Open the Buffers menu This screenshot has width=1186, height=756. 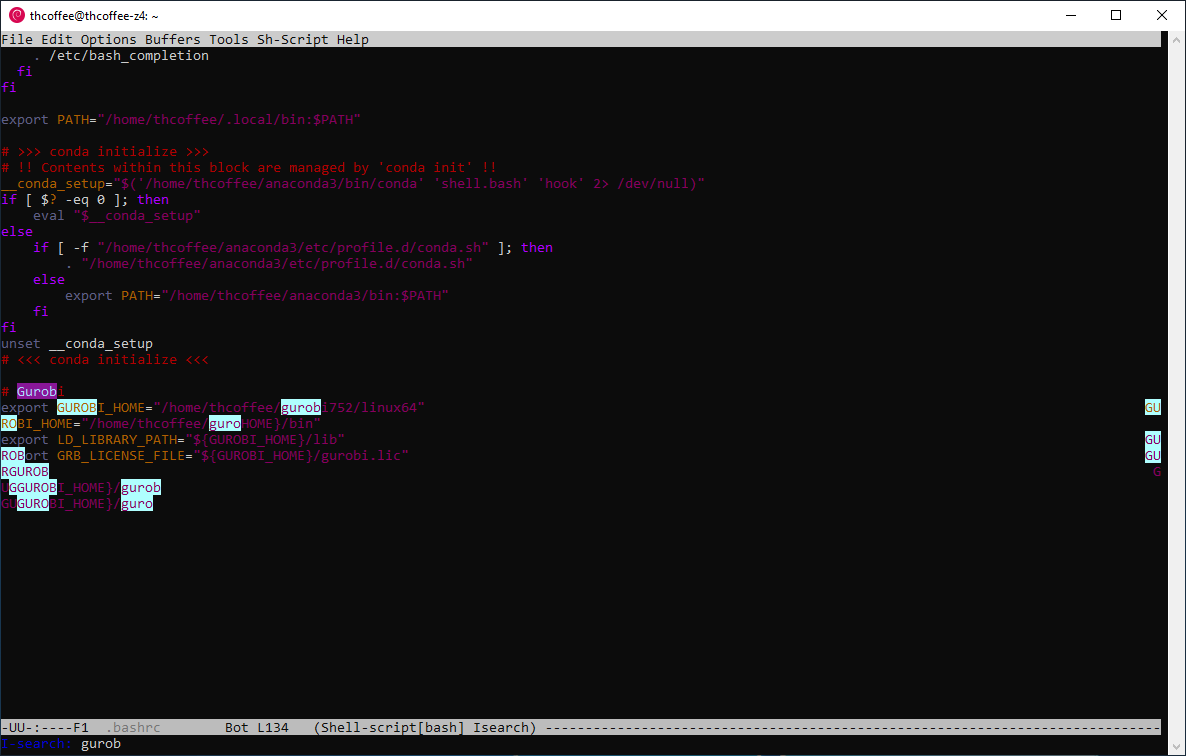point(172,39)
